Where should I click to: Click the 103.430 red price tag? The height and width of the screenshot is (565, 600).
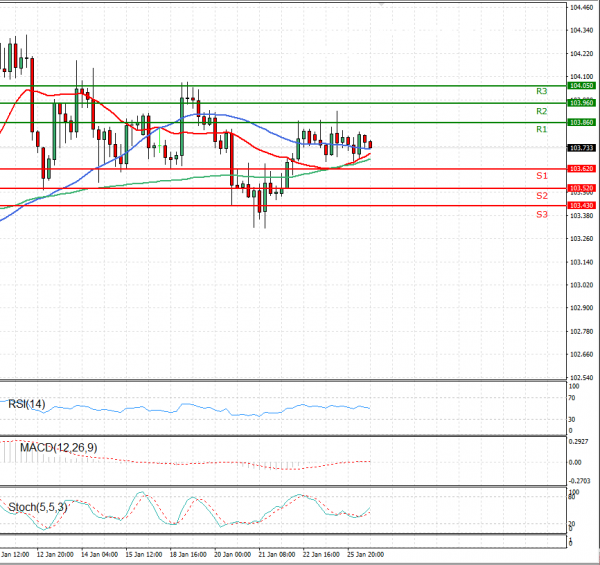pos(581,205)
